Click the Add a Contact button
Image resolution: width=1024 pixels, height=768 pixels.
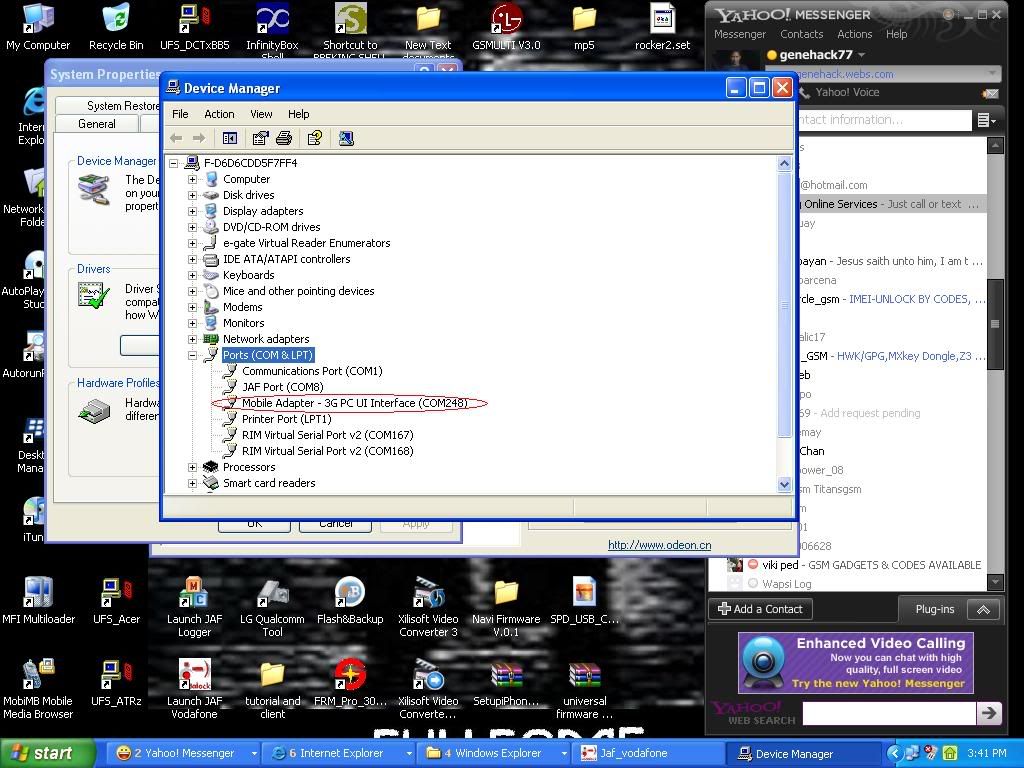click(761, 609)
